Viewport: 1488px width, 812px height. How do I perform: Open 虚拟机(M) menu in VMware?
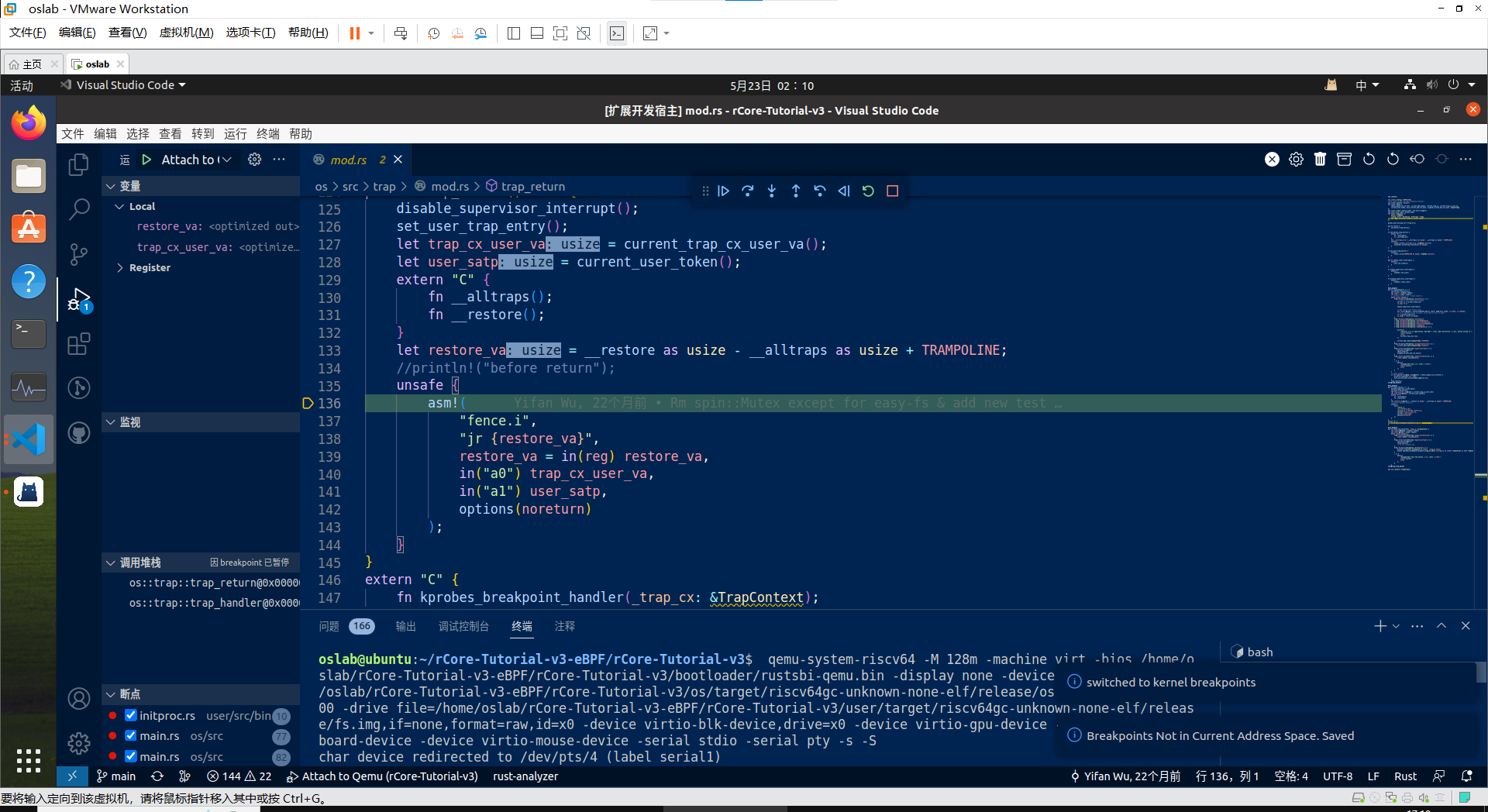tap(186, 33)
